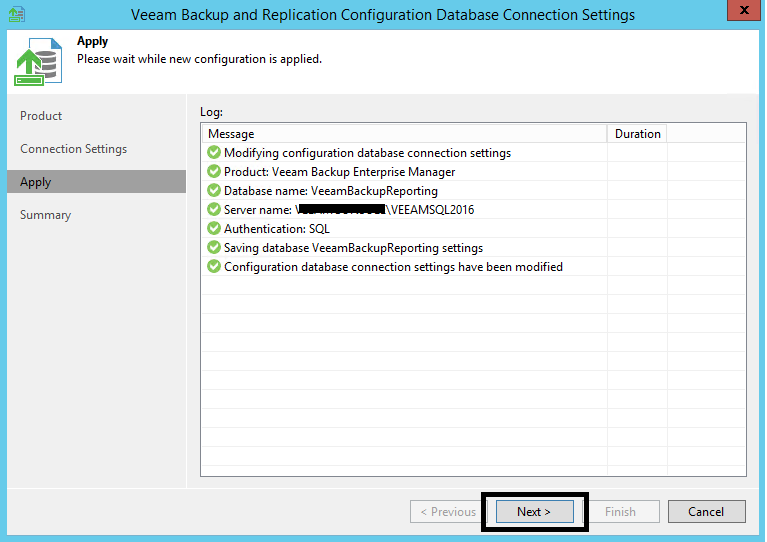Click the Message column header
767x542 pixels.
(x=404, y=134)
